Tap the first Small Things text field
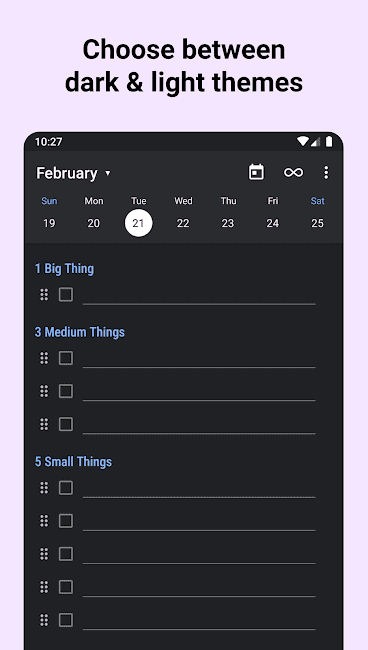 pyautogui.click(x=199, y=489)
